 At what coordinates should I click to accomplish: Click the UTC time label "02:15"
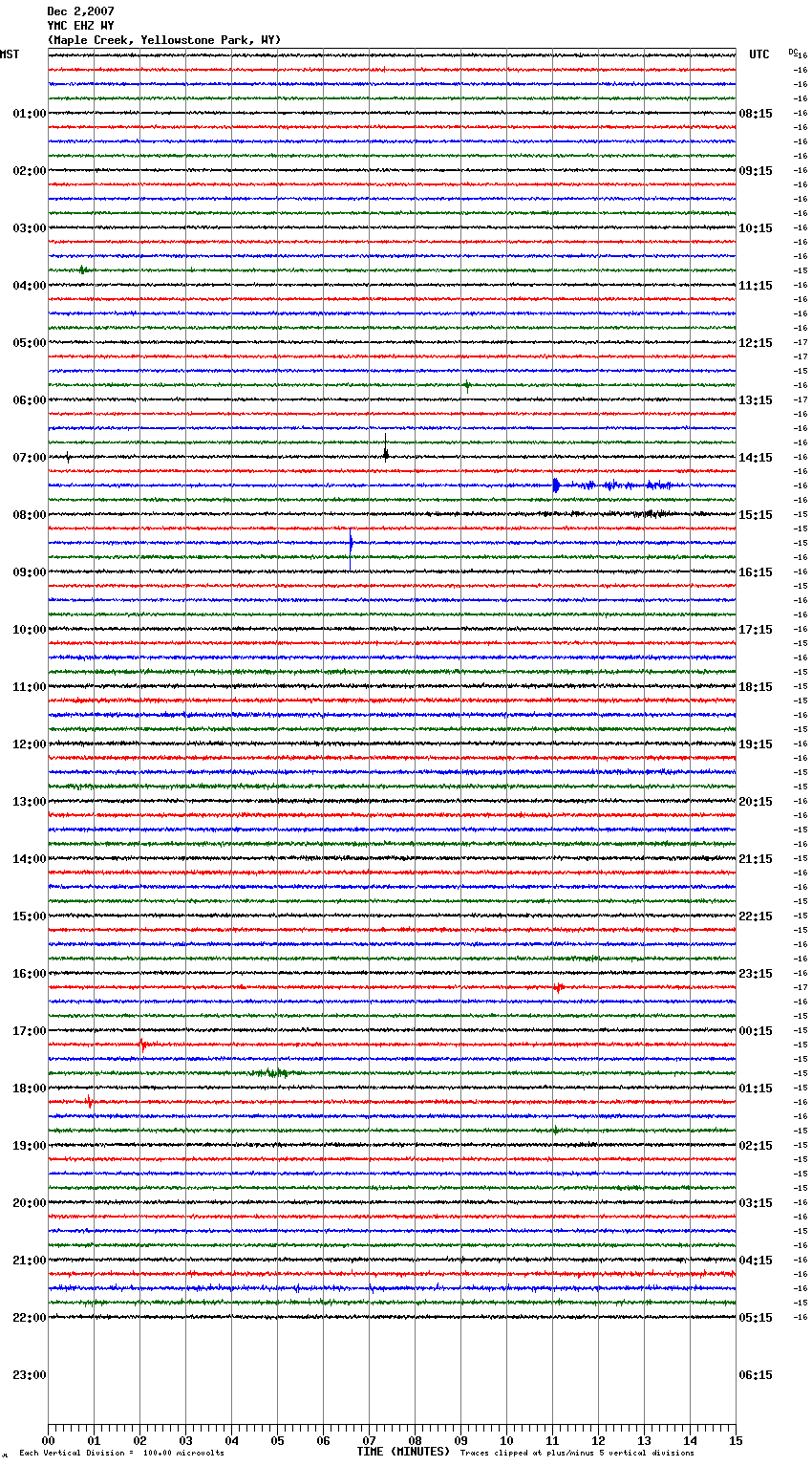coord(756,1146)
